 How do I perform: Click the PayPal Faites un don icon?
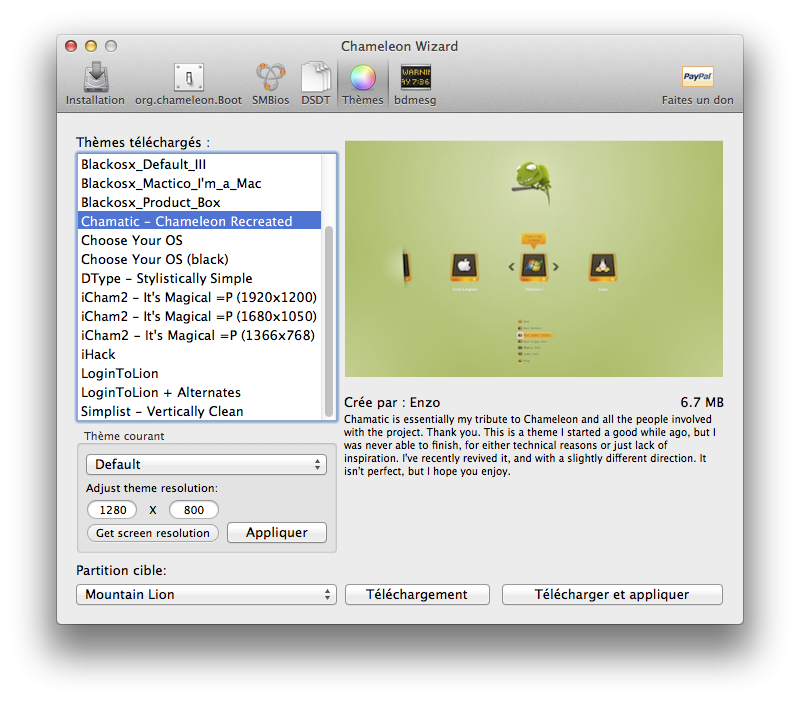click(697, 78)
